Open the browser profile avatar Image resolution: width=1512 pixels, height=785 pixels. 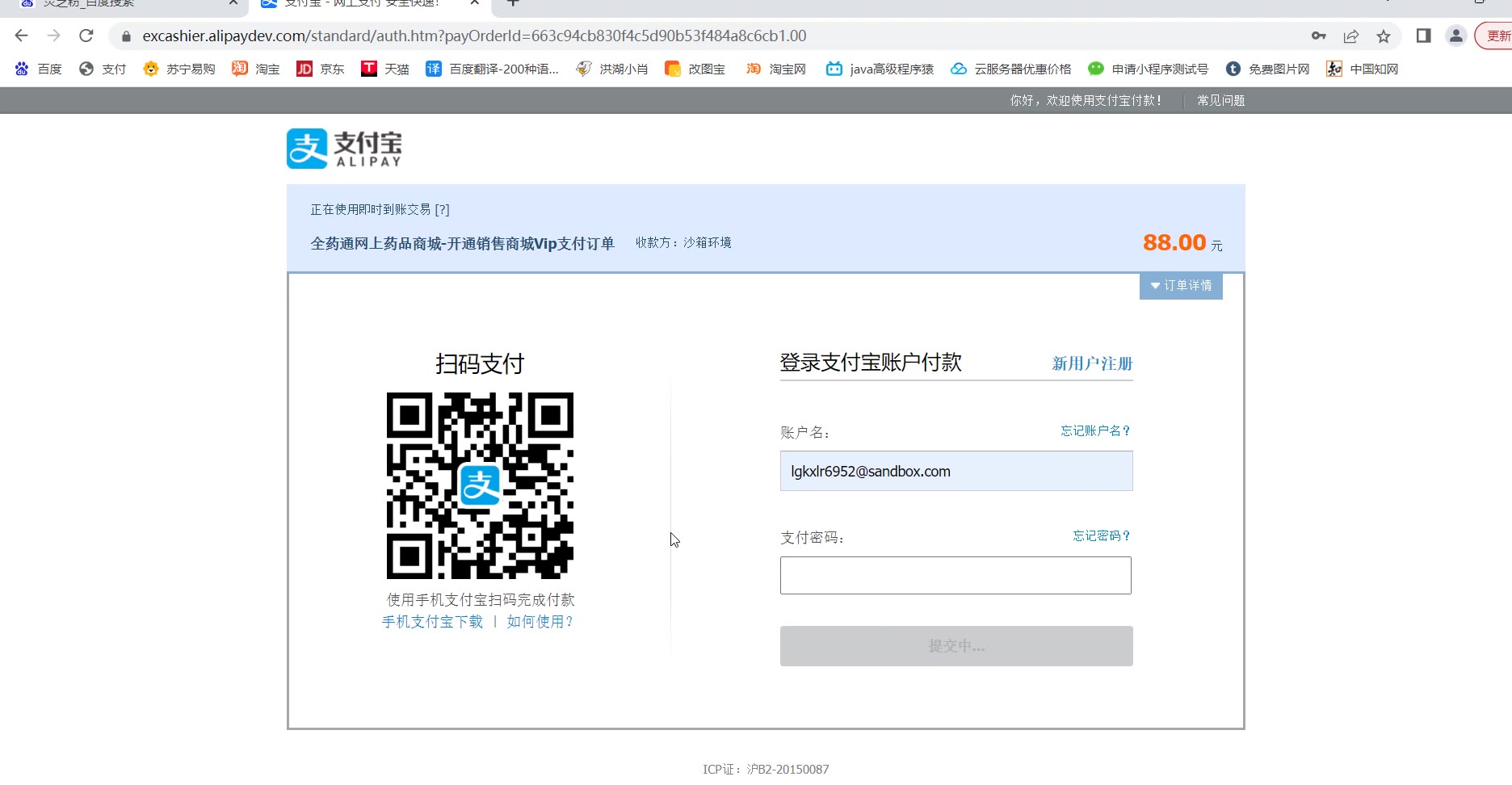(1455, 36)
